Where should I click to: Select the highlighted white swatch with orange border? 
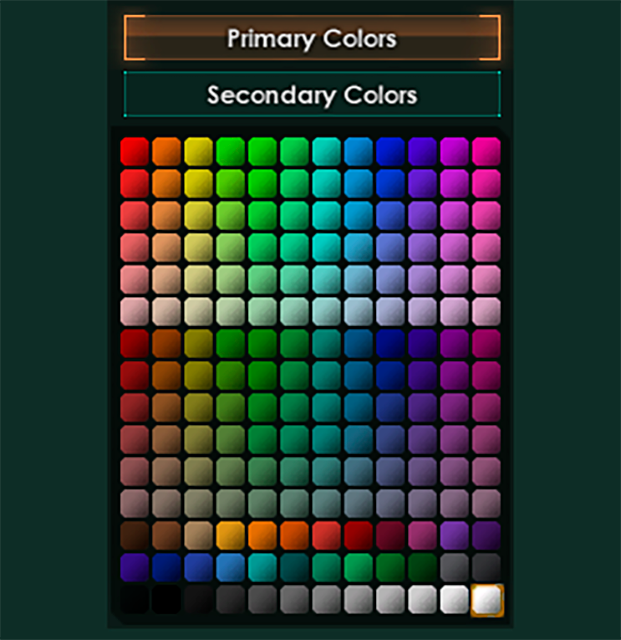[x=487, y=600]
